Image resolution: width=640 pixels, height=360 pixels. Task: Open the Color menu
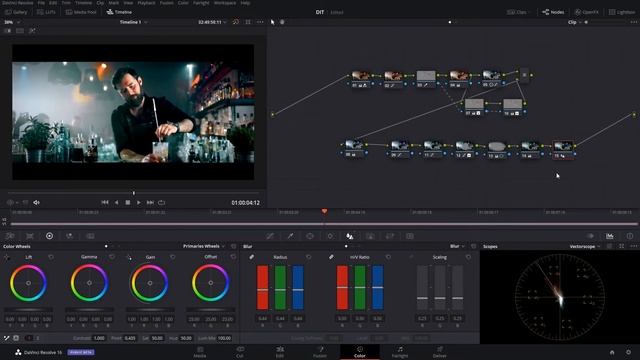(x=183, y=3)
